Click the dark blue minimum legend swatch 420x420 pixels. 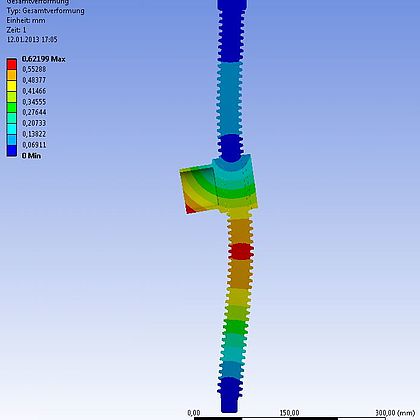pos(12,151)
